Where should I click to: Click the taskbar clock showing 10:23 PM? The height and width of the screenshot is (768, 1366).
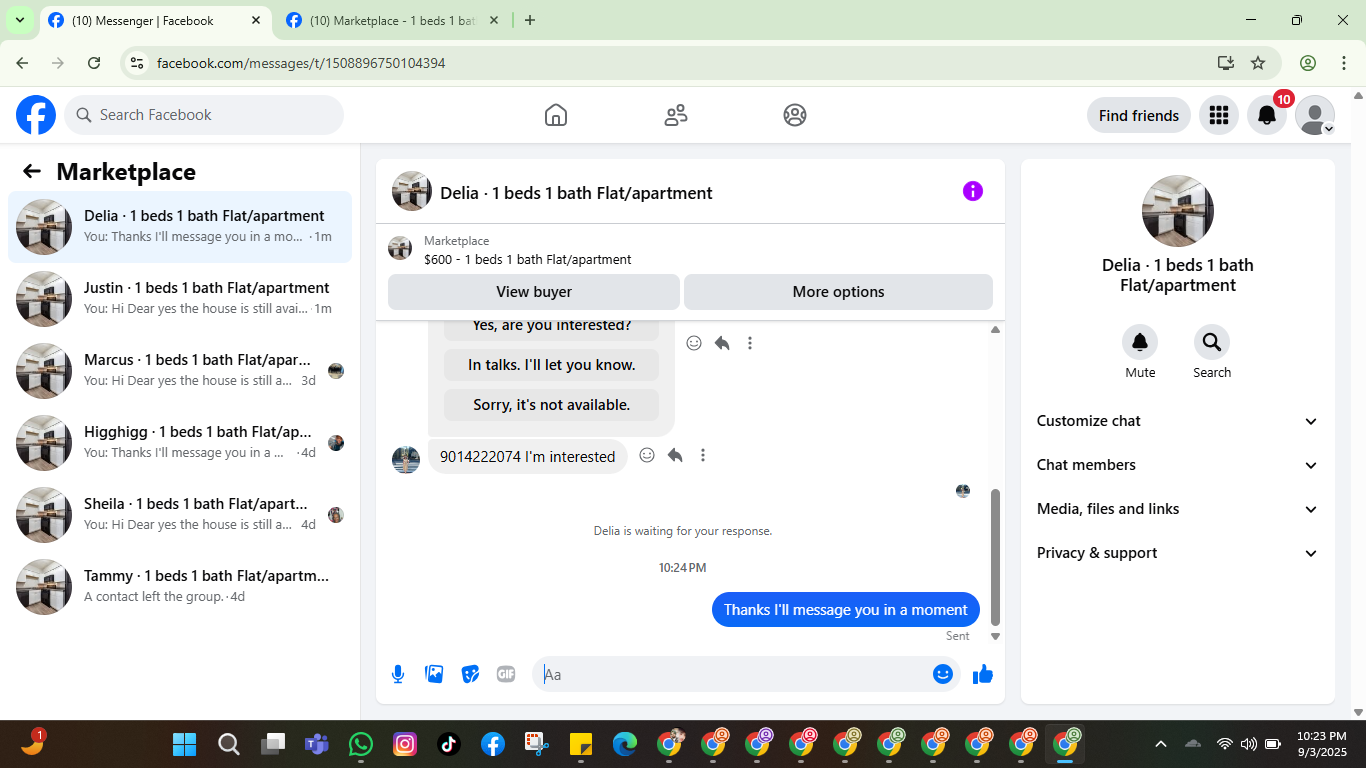click(x=1321, y=744)
